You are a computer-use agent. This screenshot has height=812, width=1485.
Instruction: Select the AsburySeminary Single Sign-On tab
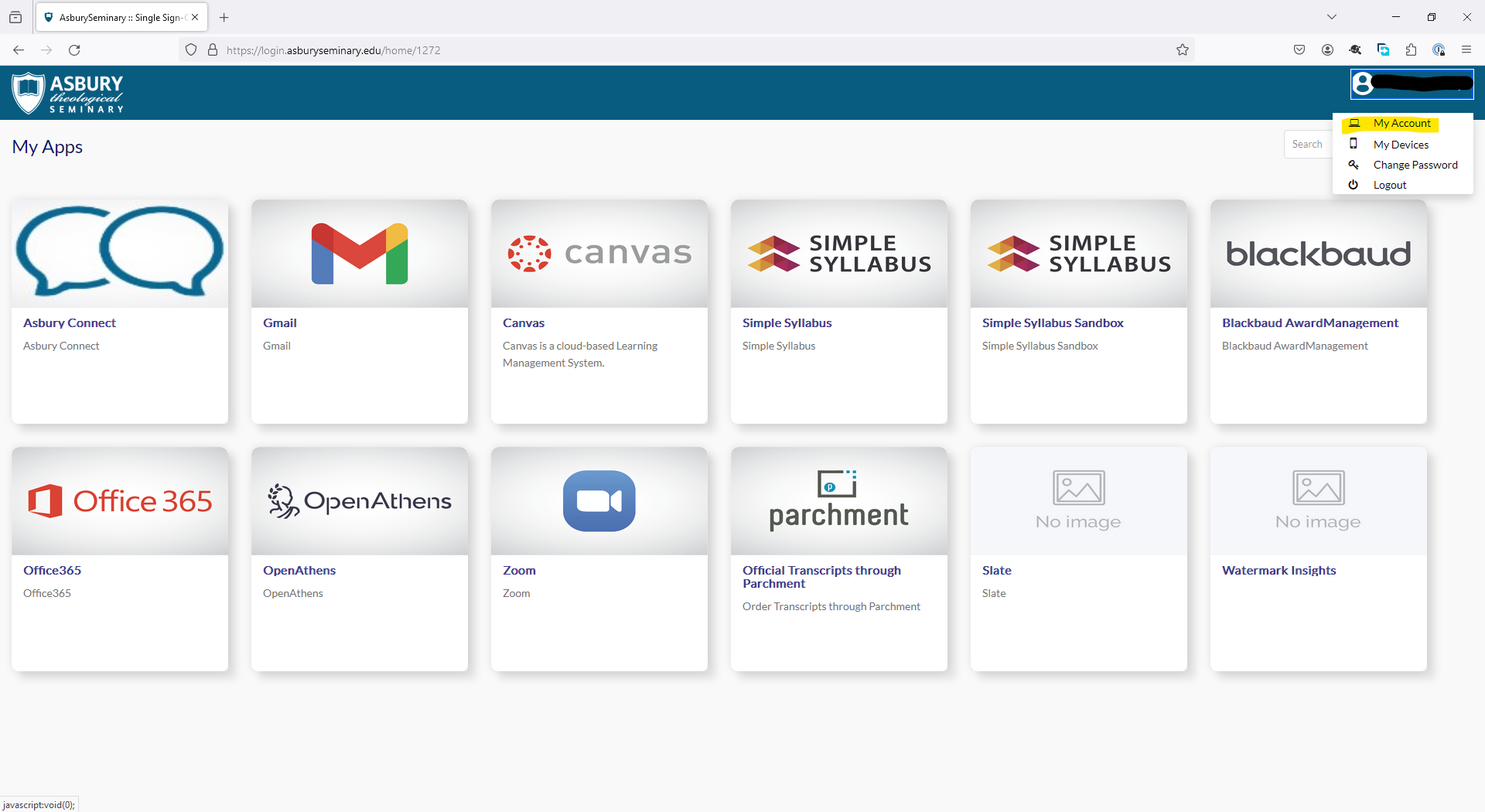(121, 17)
